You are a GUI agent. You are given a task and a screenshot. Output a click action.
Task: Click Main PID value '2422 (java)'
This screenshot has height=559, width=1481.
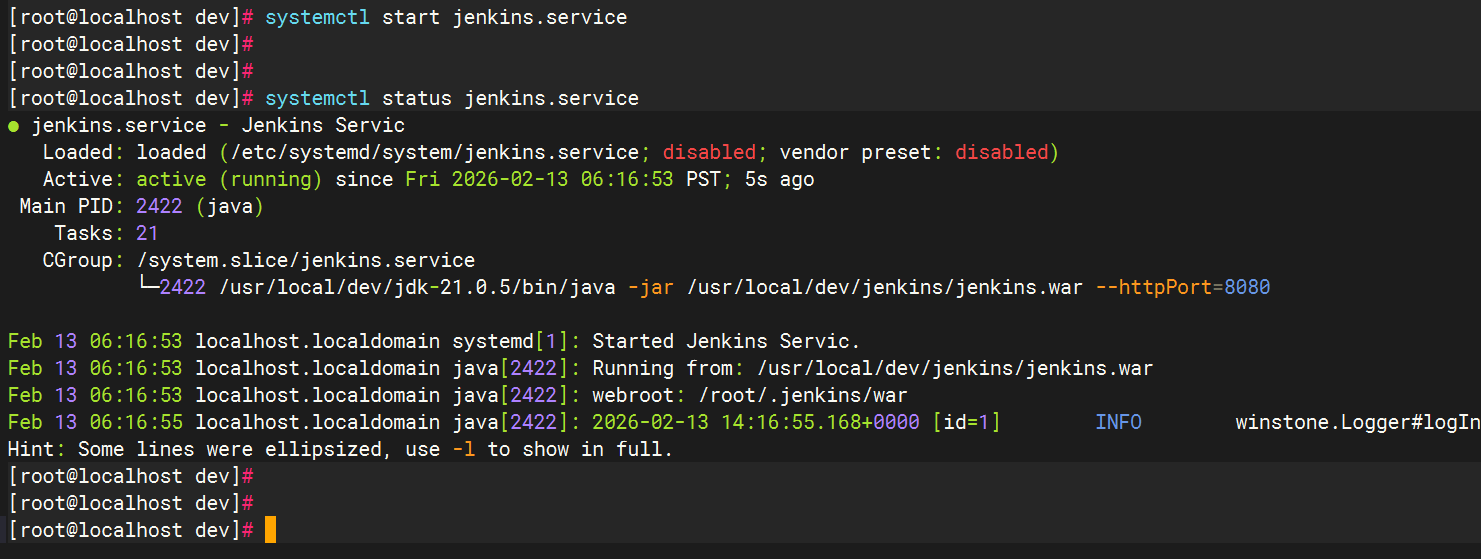[x=200, y=206]
